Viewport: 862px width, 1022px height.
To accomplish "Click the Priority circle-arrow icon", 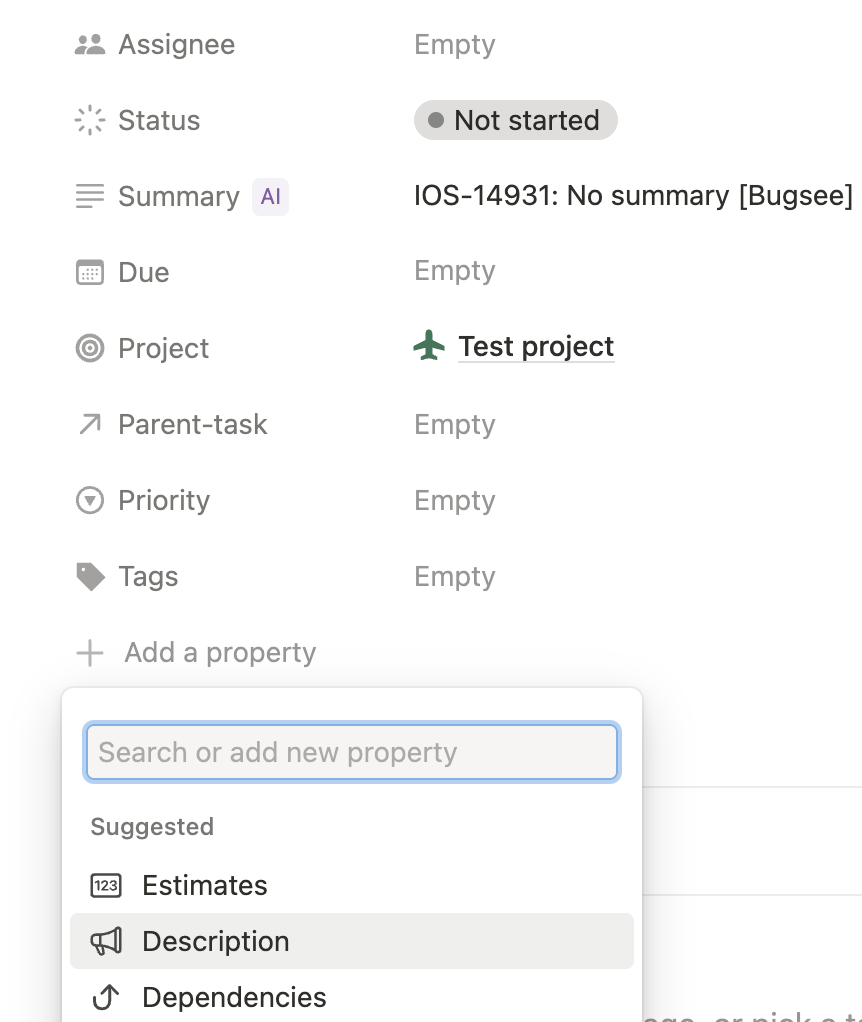I will click(x=90, y=501).
